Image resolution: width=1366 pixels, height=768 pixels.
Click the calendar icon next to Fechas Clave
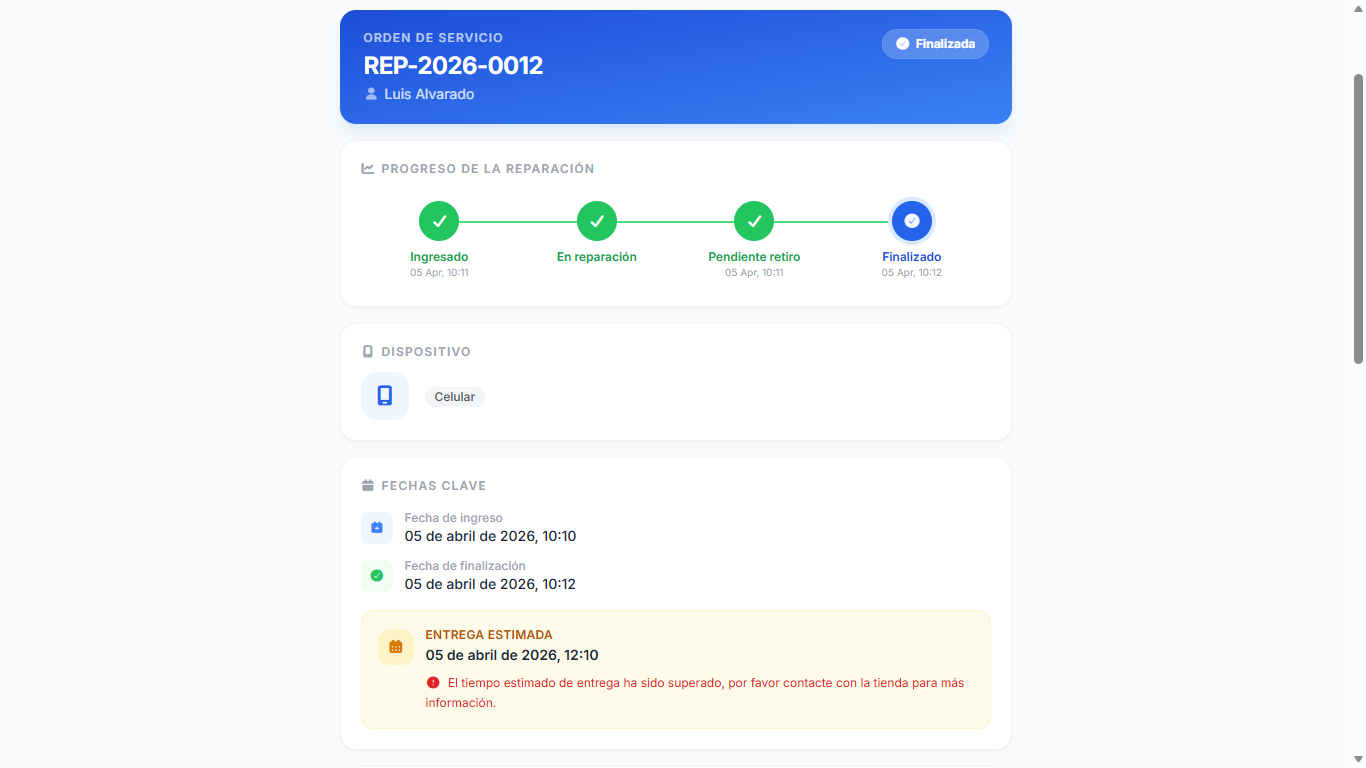click(x=368, y=486)
